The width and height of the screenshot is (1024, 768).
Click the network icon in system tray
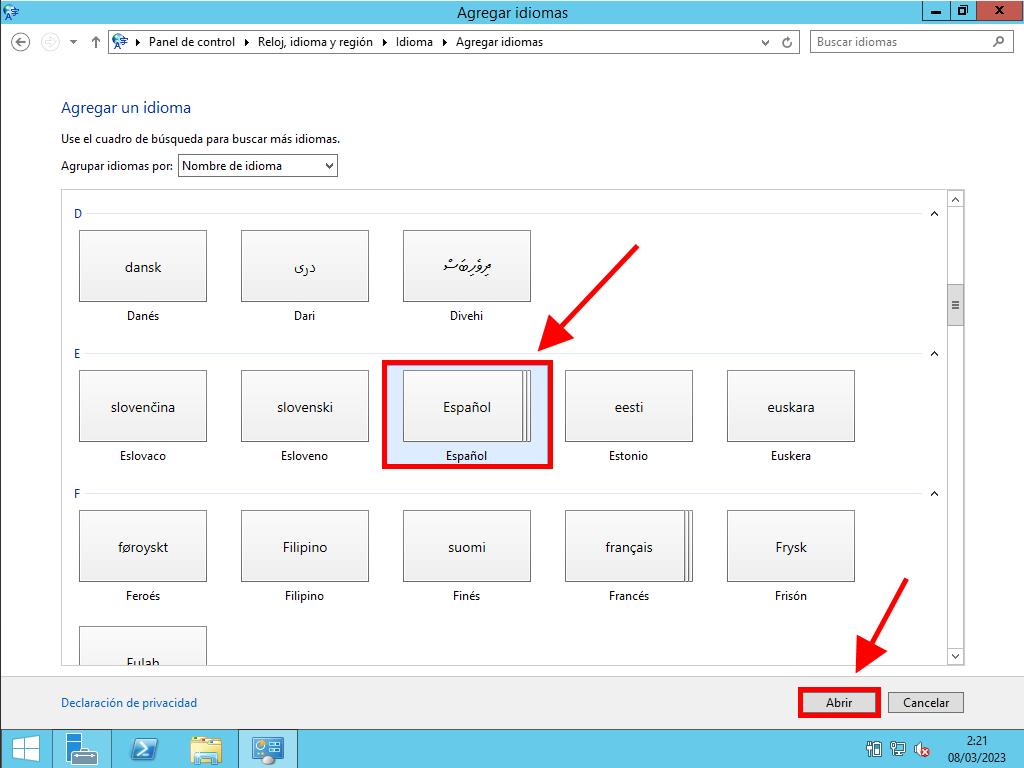pyautogui.click(x=898, y=749)
